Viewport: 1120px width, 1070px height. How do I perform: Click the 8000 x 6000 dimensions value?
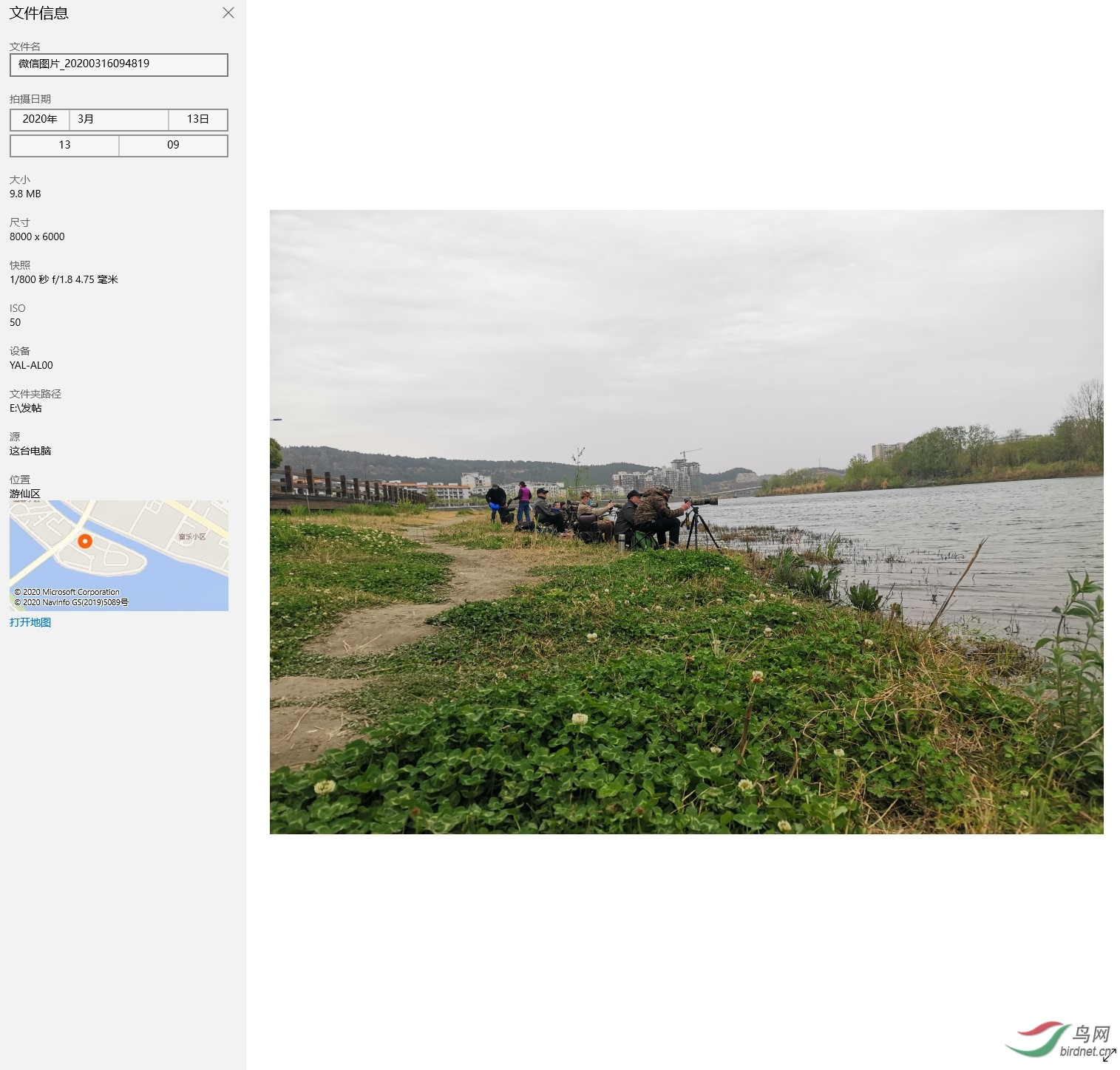point(37,236)
